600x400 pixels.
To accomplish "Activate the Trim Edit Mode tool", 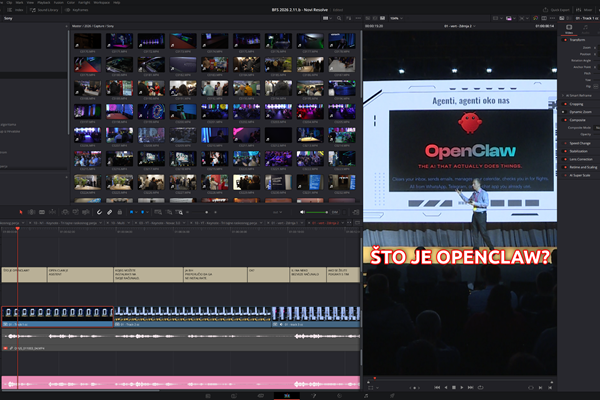I will pyautogui.click(x=31, y=212).
